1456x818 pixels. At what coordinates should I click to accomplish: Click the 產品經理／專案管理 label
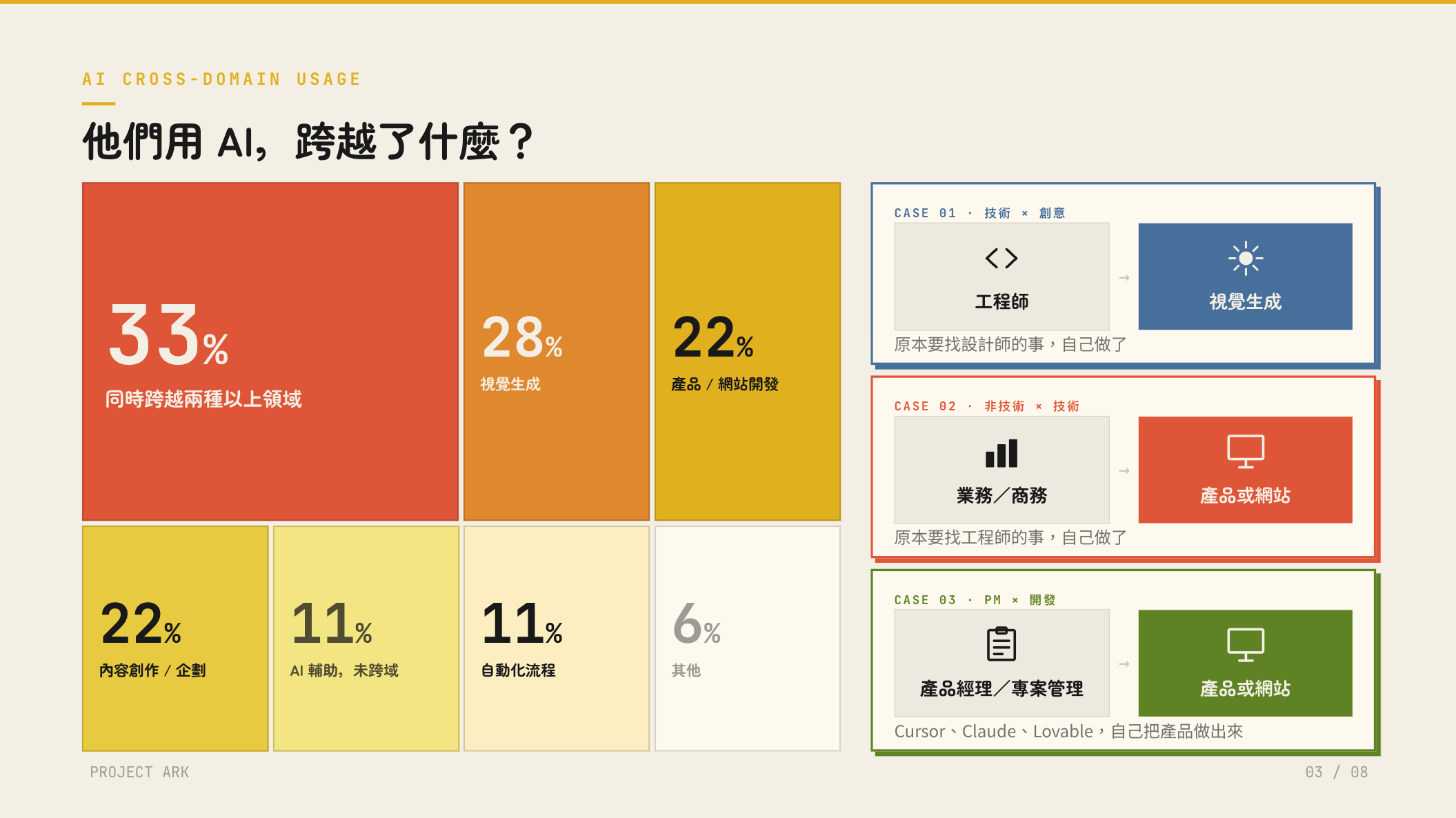click(x=1001, y=688)
